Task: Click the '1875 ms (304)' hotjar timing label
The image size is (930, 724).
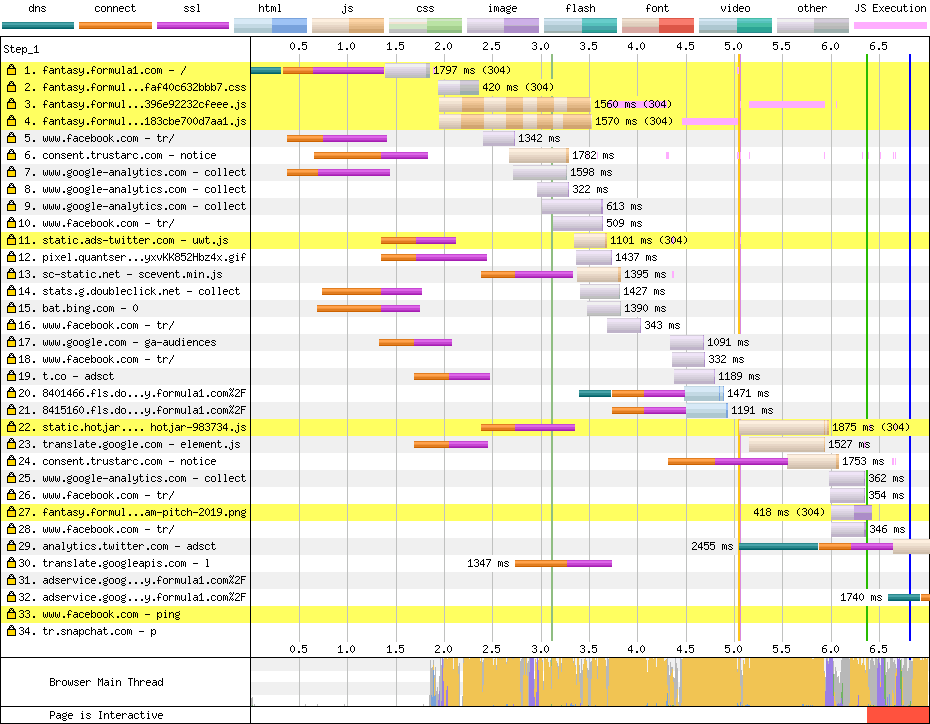Action: pyautogui.click(x=871, y=428)
